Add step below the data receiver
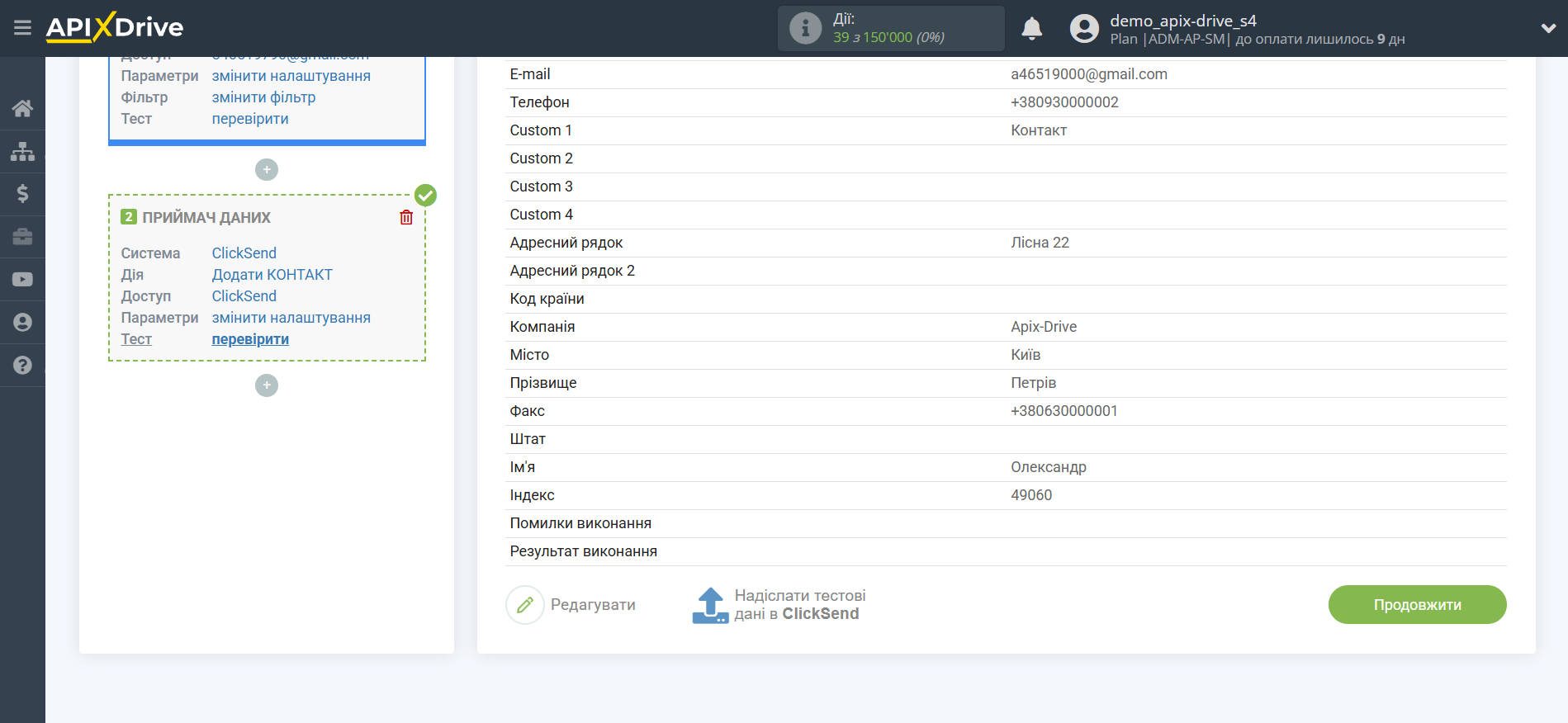Viewport: 1568px width, 723px height. click(x=267, y=385)
